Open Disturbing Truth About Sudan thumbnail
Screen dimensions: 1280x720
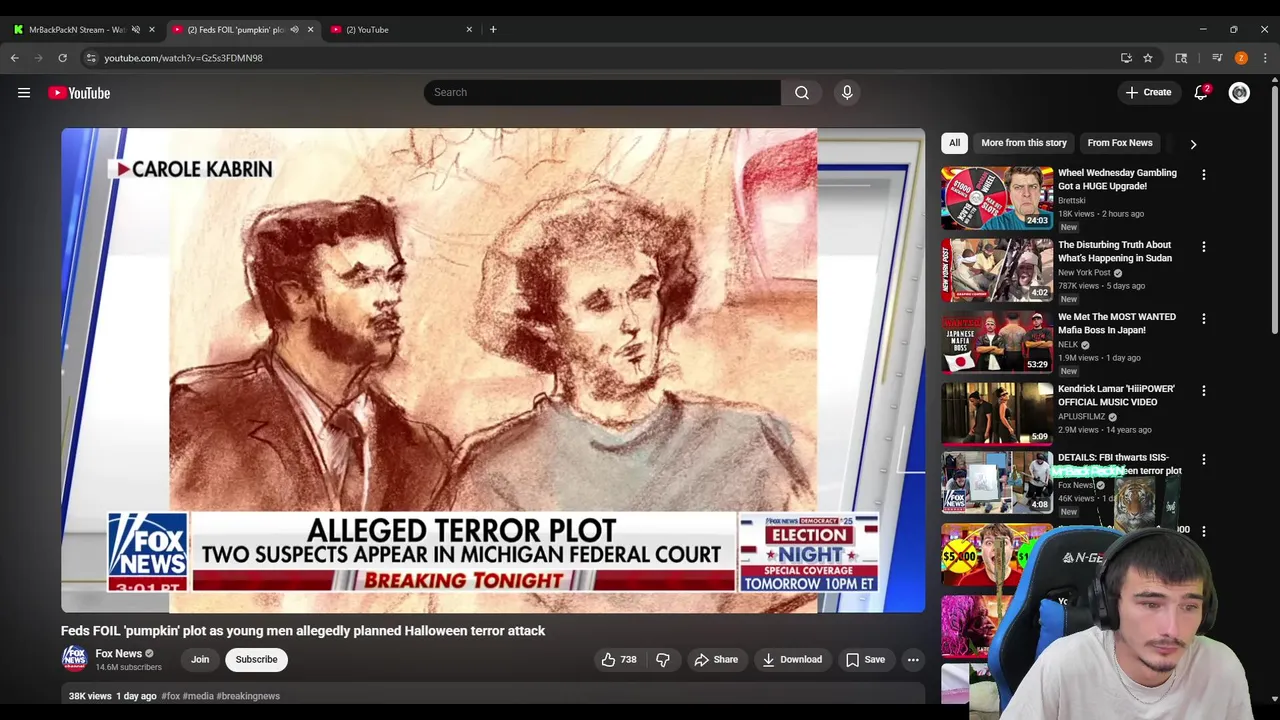(x=997, y=270)
